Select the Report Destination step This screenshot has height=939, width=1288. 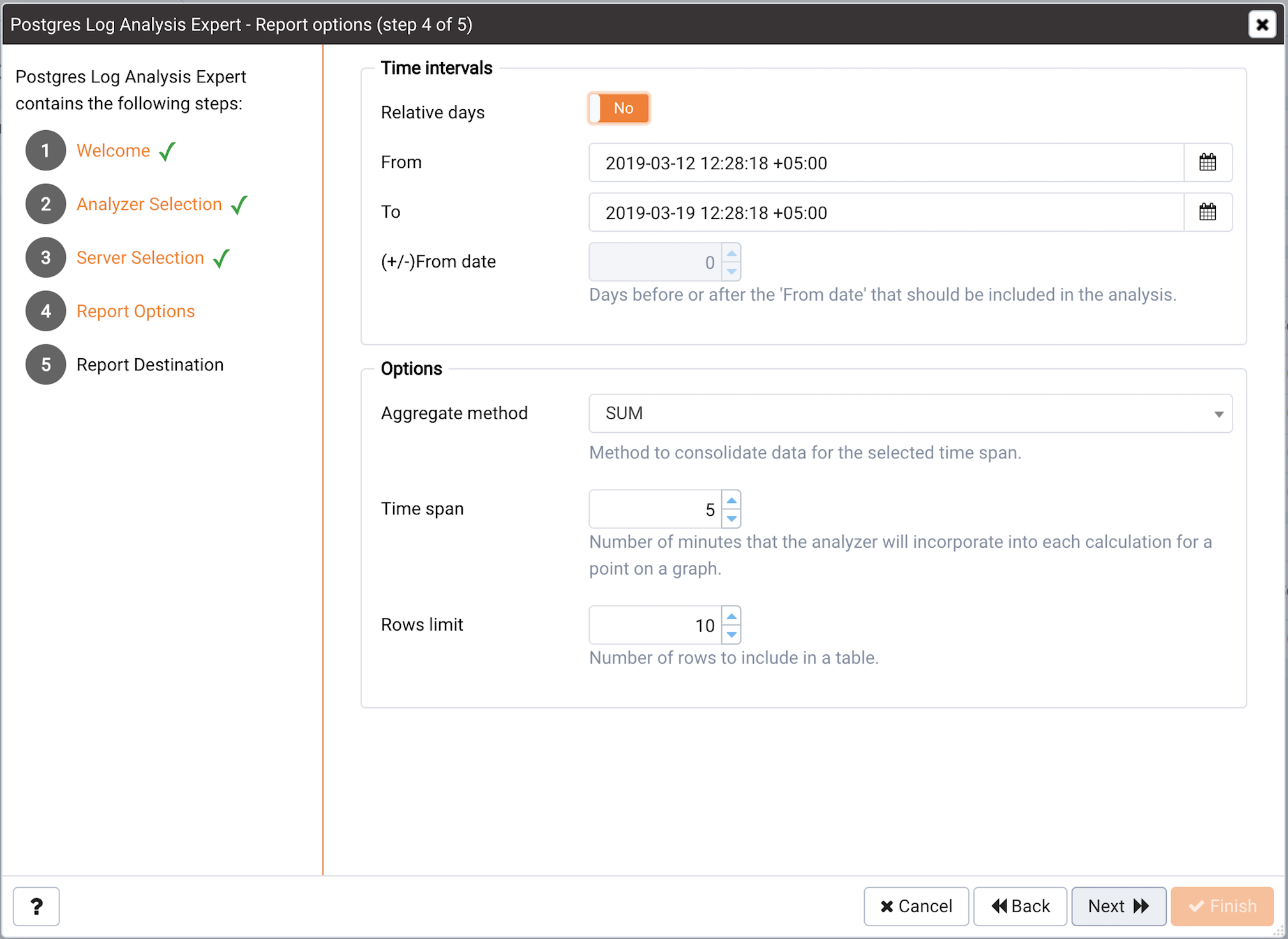coord(150,365)
